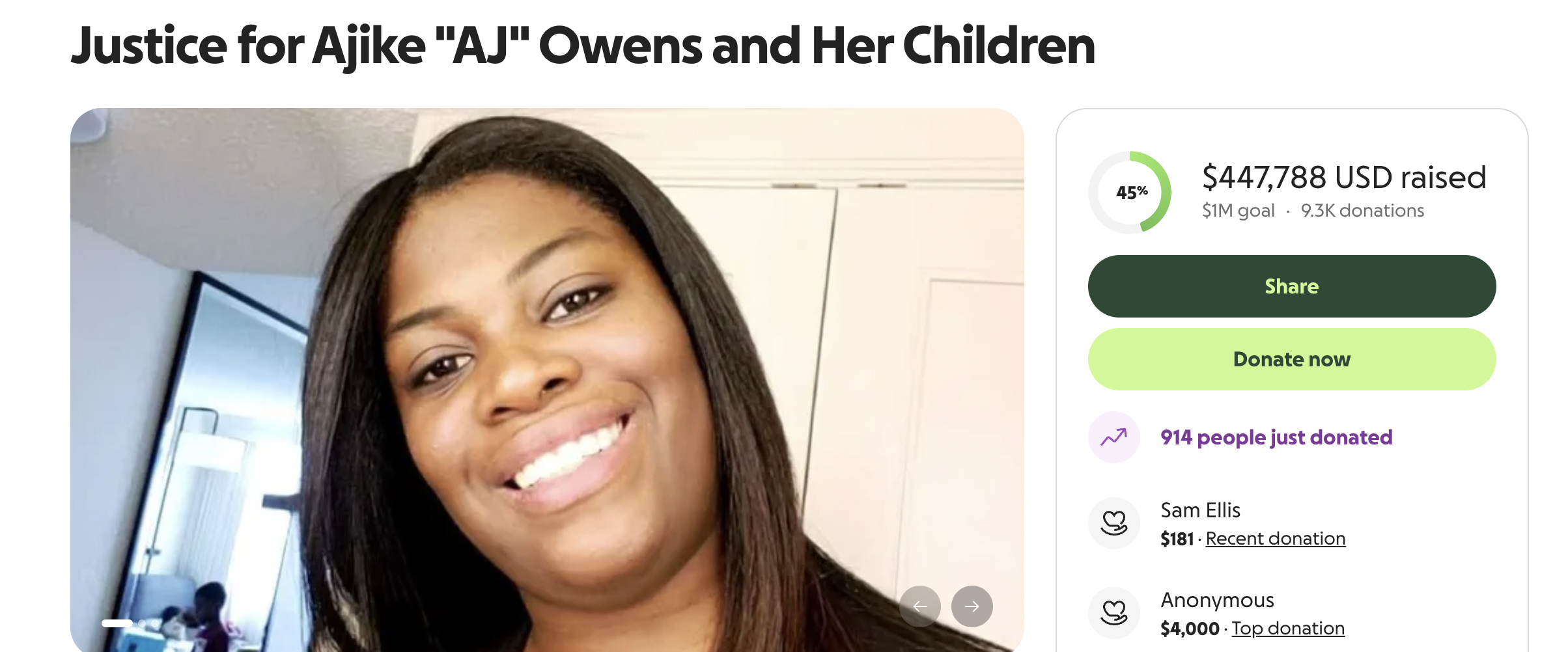Click the Donate now button
The image size is (1568, 652).
tap(1292, 359)
